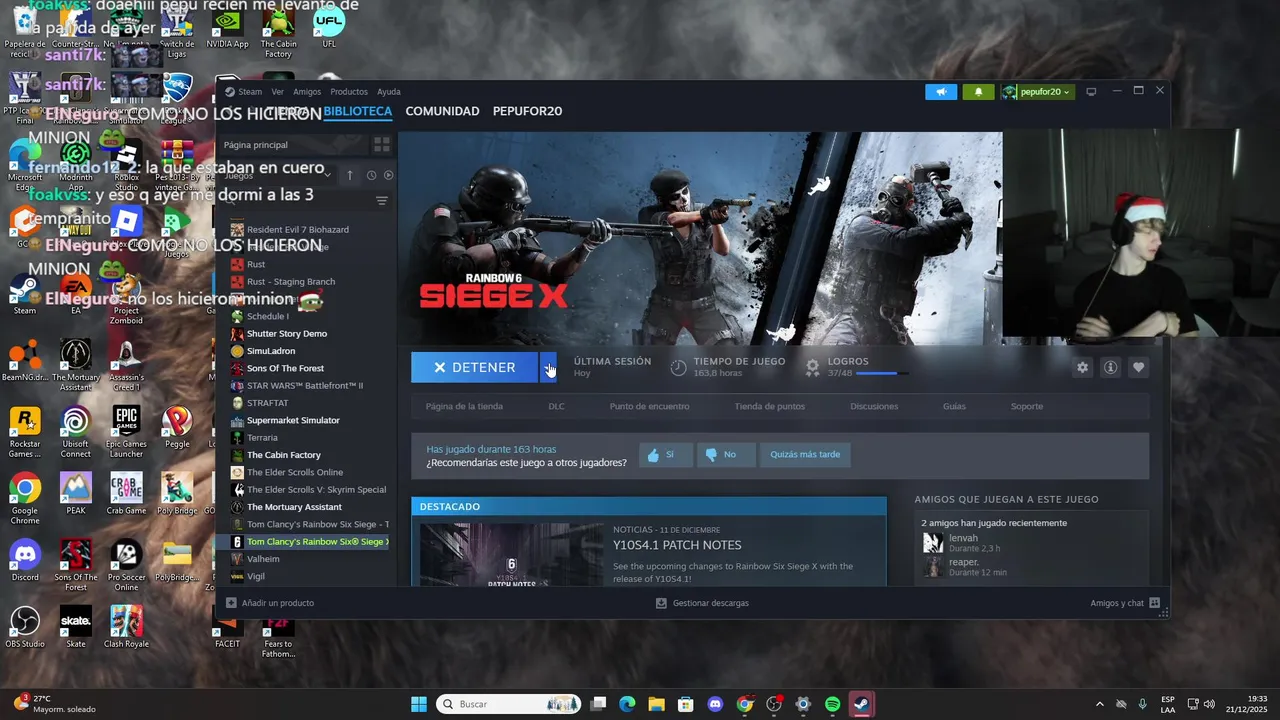Image resolution: width=1280 pixels, height=720 pixels.
Task: Open Discusiones link
Action: click(x=874, y=406)
